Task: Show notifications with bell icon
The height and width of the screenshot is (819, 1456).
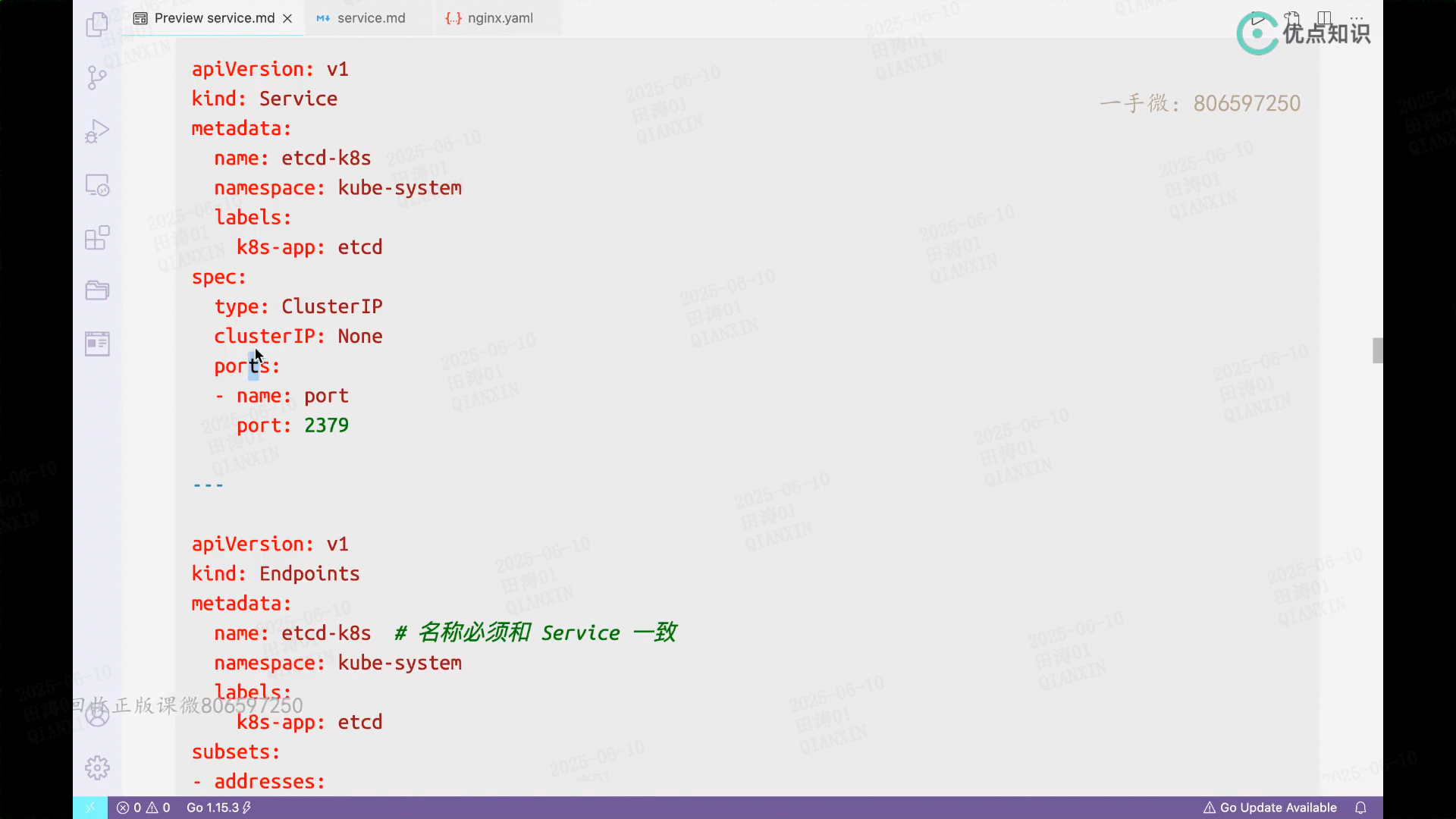Action: tap(1360, 808)
